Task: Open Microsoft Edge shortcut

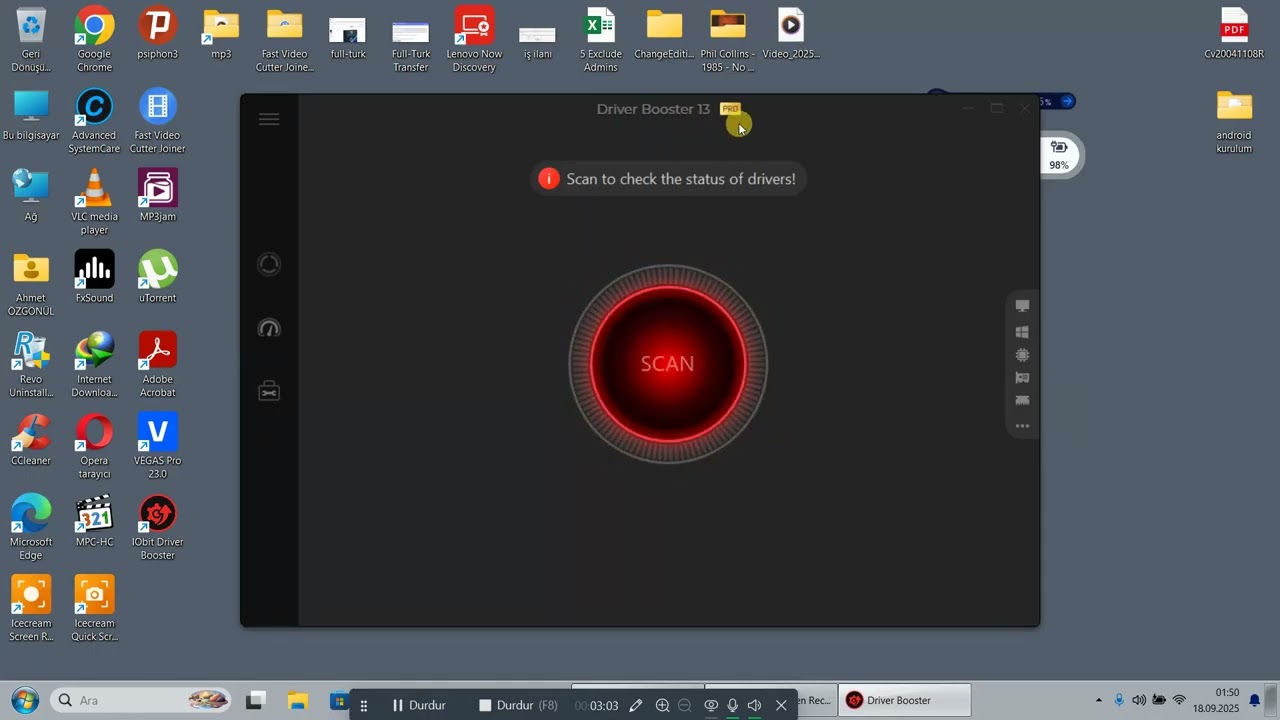Action: coord(31,528)
